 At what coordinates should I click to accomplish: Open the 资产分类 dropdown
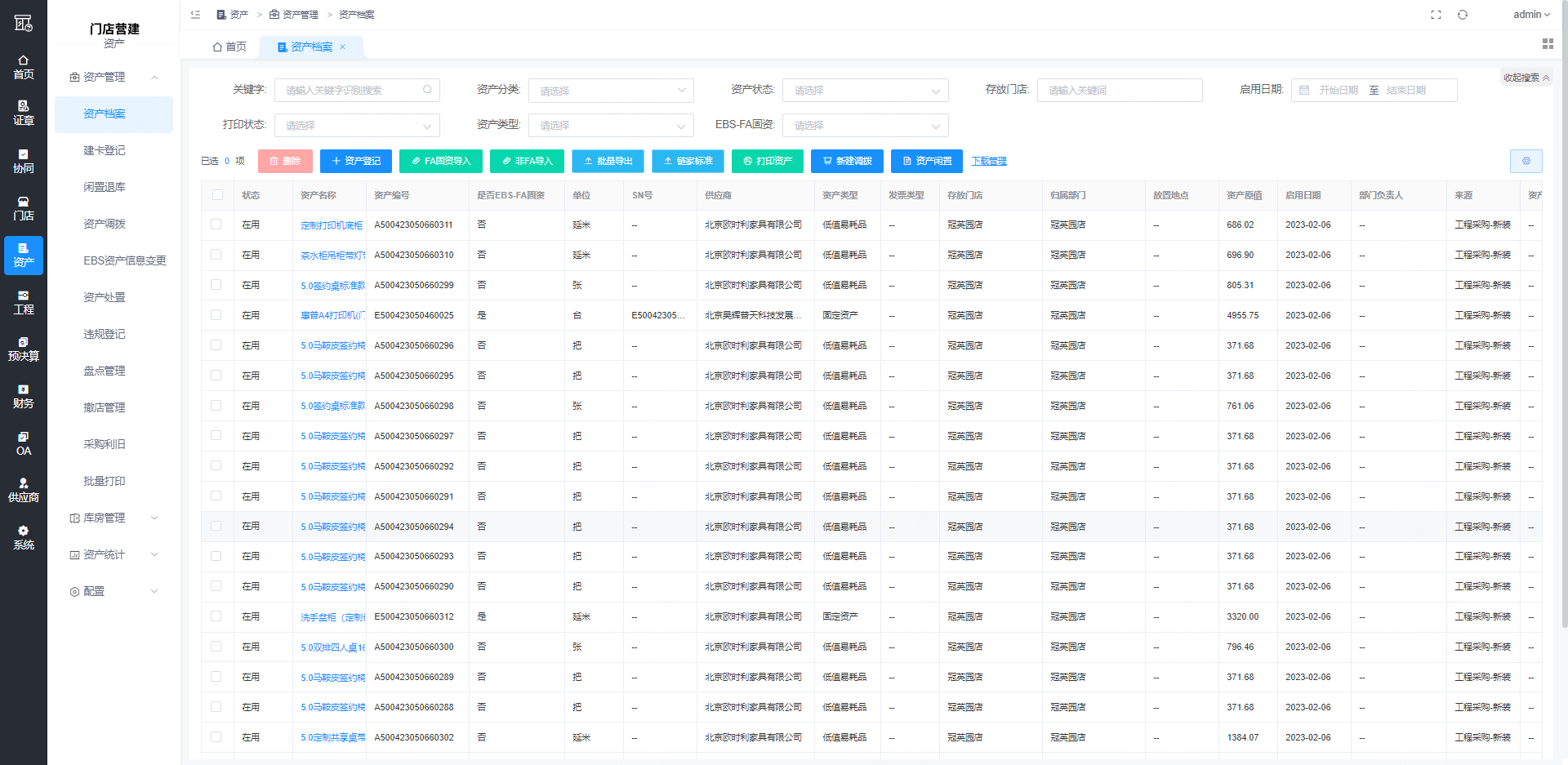tap(611, 91)
